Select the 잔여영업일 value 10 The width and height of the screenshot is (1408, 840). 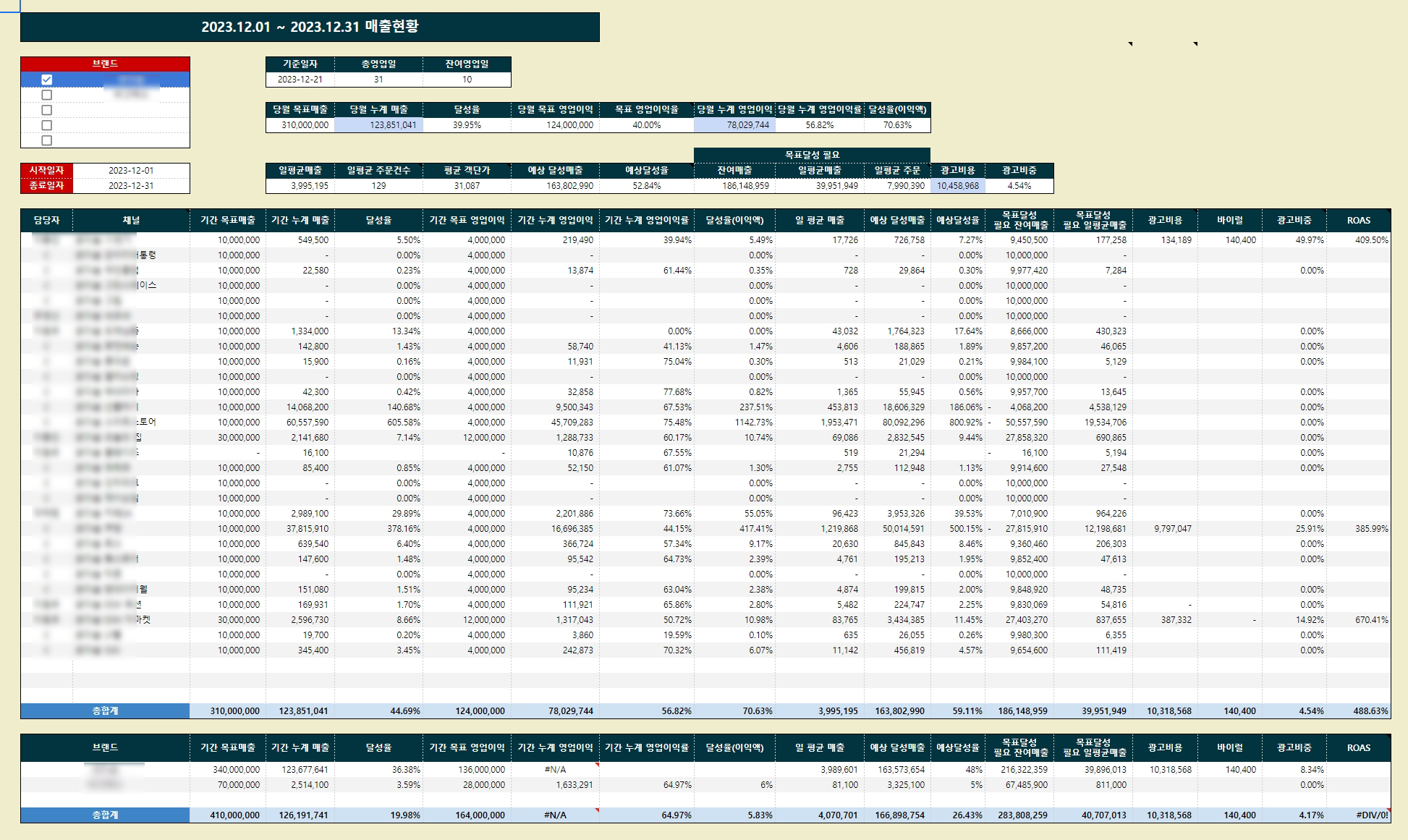click(x=467, y=80)
